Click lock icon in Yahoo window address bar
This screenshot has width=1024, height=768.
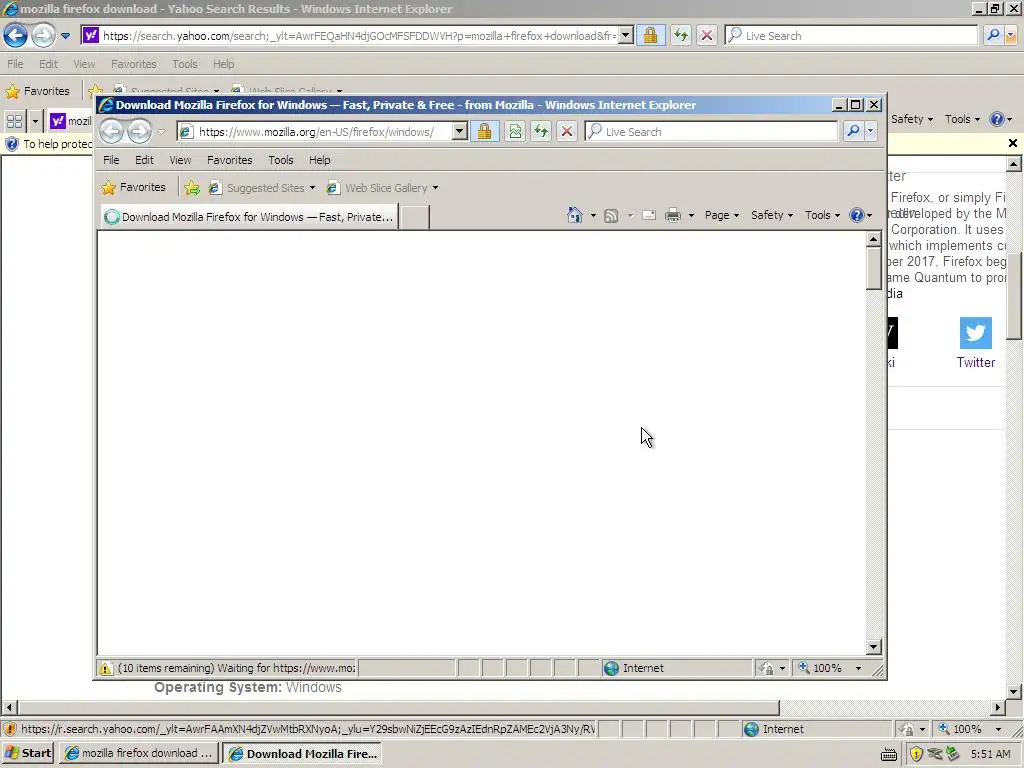click(650, 35)
